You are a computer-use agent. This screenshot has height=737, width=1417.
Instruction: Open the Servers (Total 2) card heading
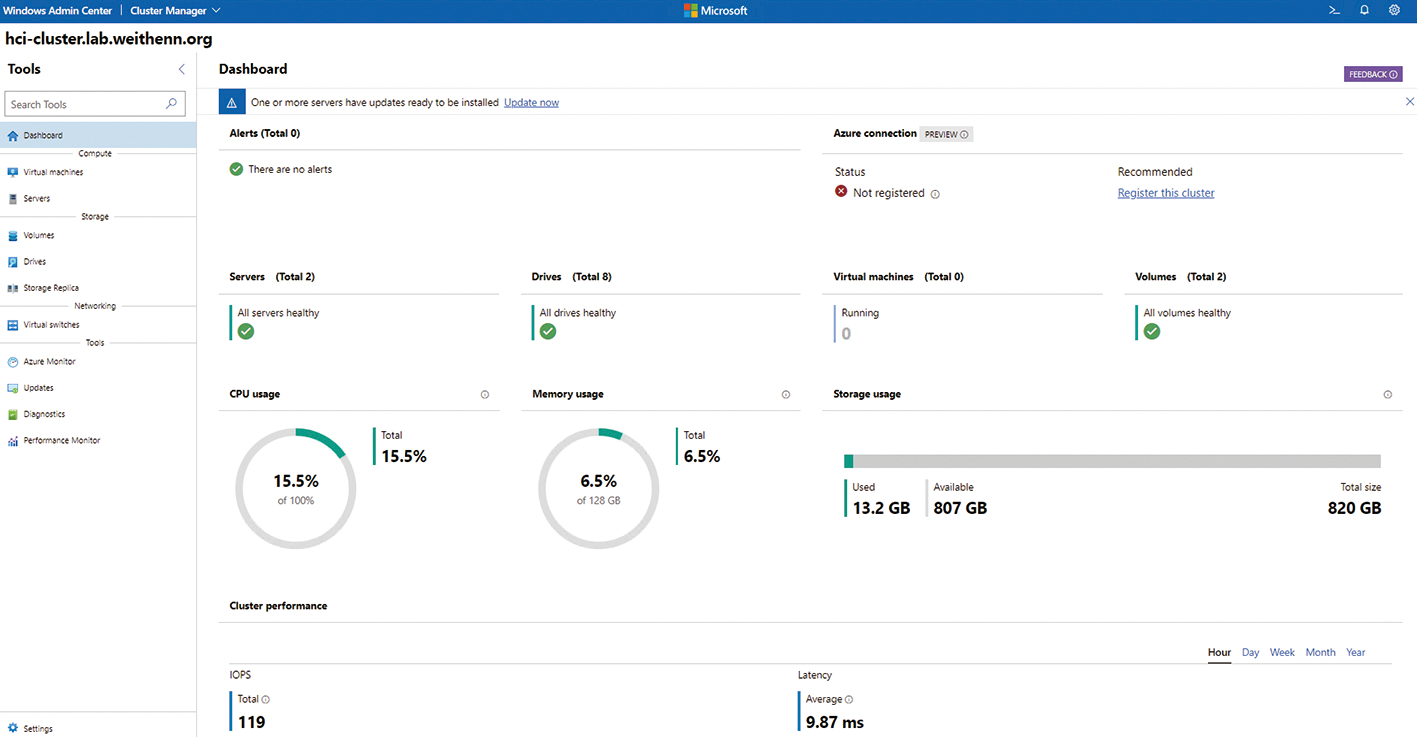coord(272,277)
